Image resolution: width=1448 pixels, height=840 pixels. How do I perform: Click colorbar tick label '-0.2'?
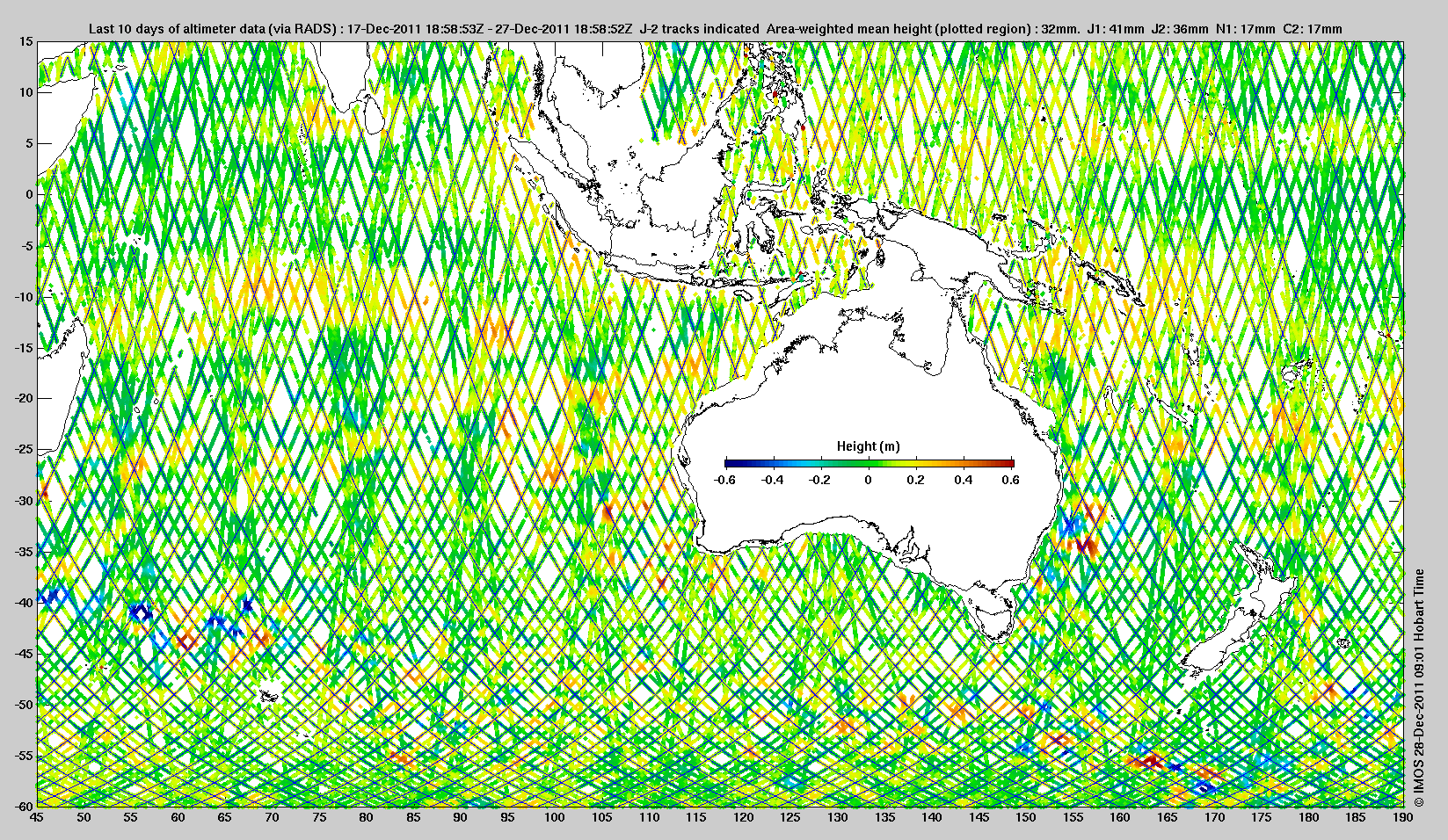click(x=820, y=480)
